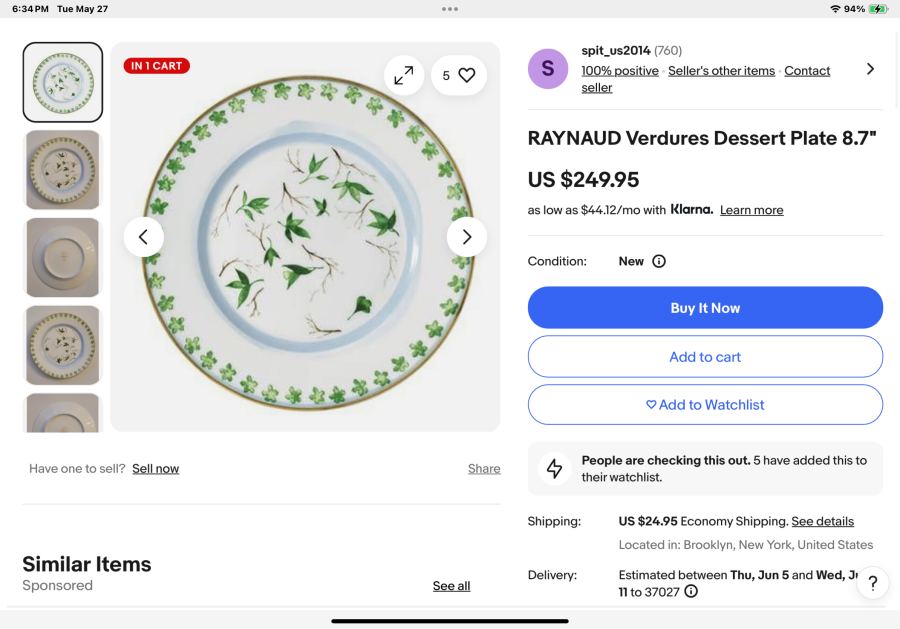Viewport: 900px width, 629px height.
Task: Open Klarna Learn more link
Action: point(751,210)
